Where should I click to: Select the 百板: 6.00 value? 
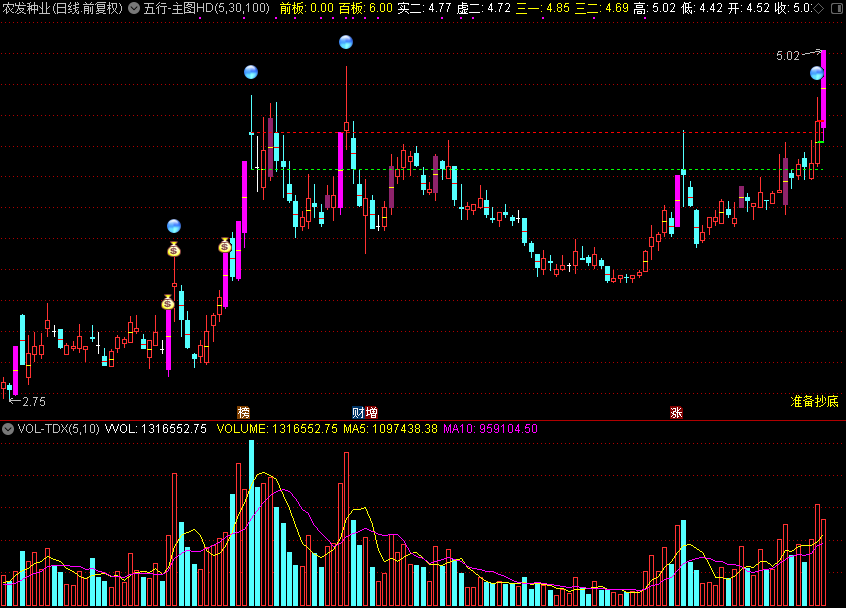(365, 8)
